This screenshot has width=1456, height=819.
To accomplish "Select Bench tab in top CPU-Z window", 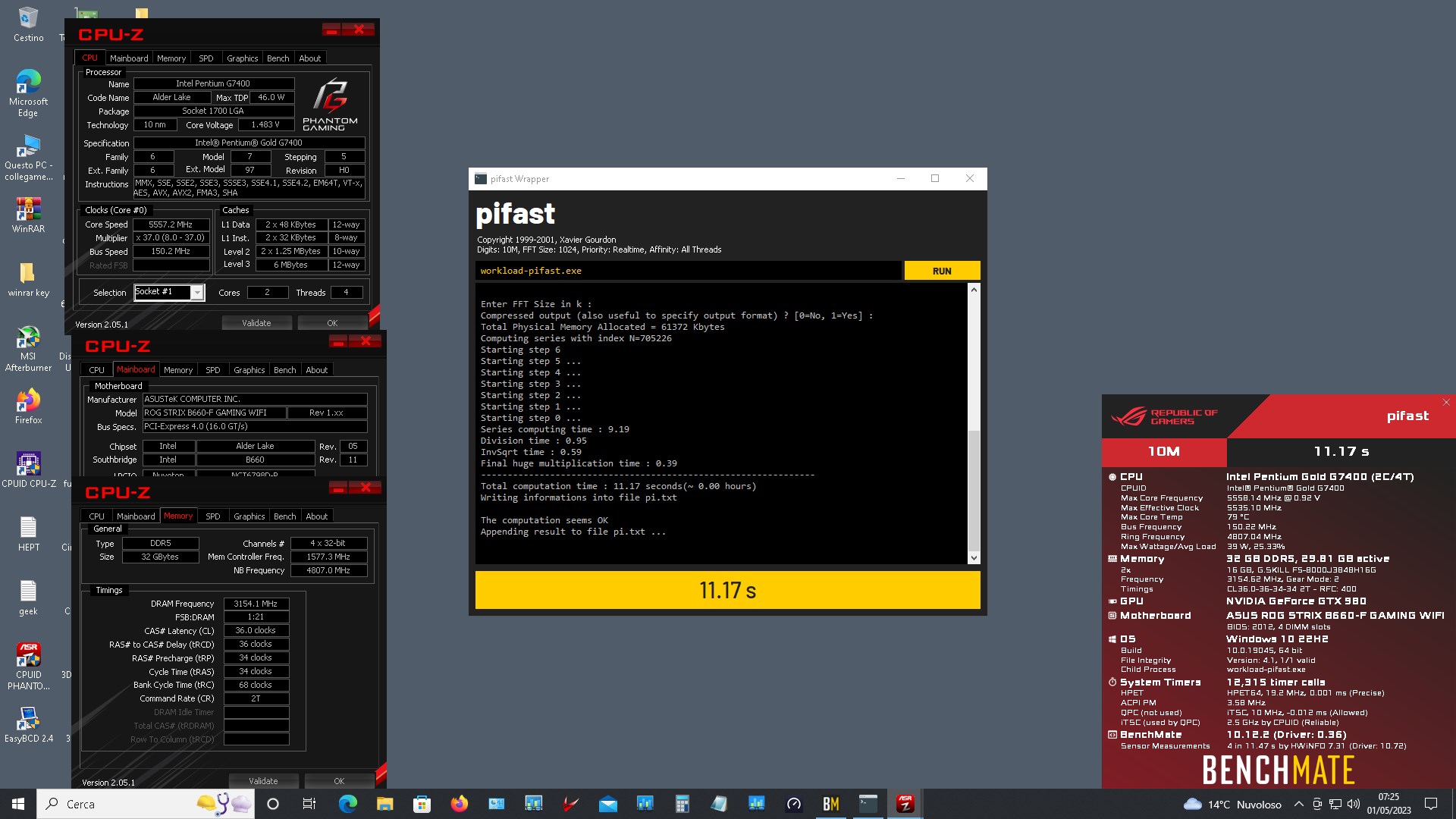I will [278, 58].
